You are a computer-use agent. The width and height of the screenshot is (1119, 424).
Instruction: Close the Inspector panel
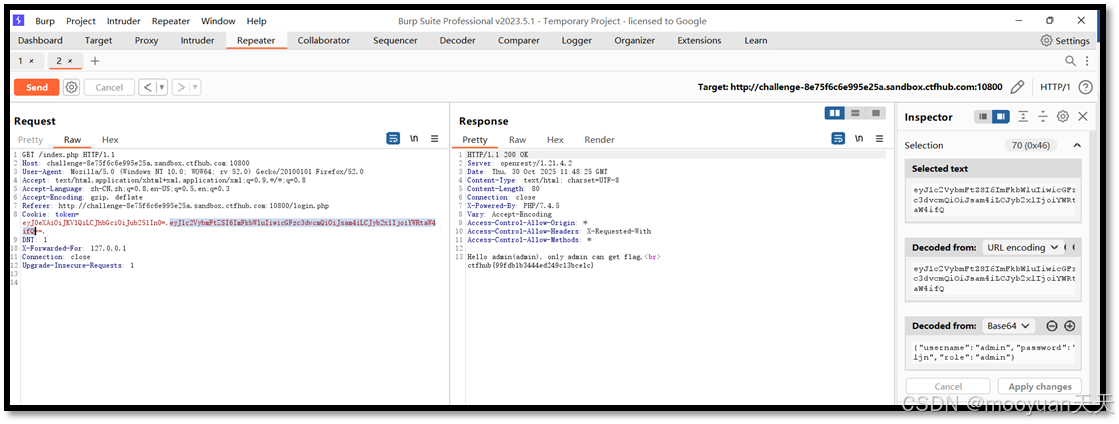click(x=1083, y=116)
